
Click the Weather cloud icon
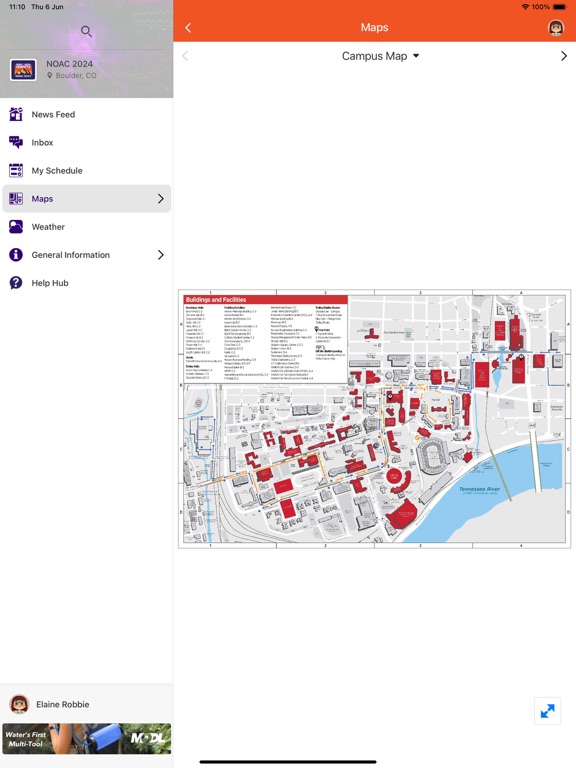click(16, 227)
